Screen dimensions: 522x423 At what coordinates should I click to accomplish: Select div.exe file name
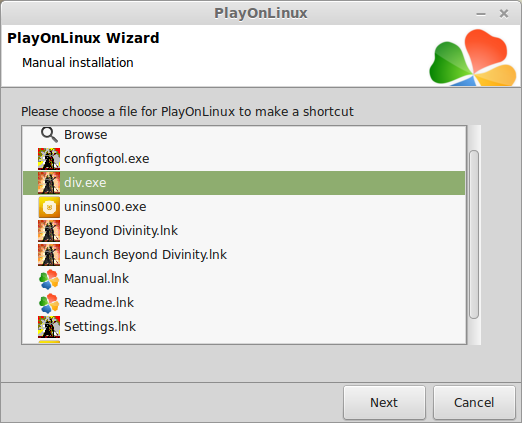tap(85, 183)
